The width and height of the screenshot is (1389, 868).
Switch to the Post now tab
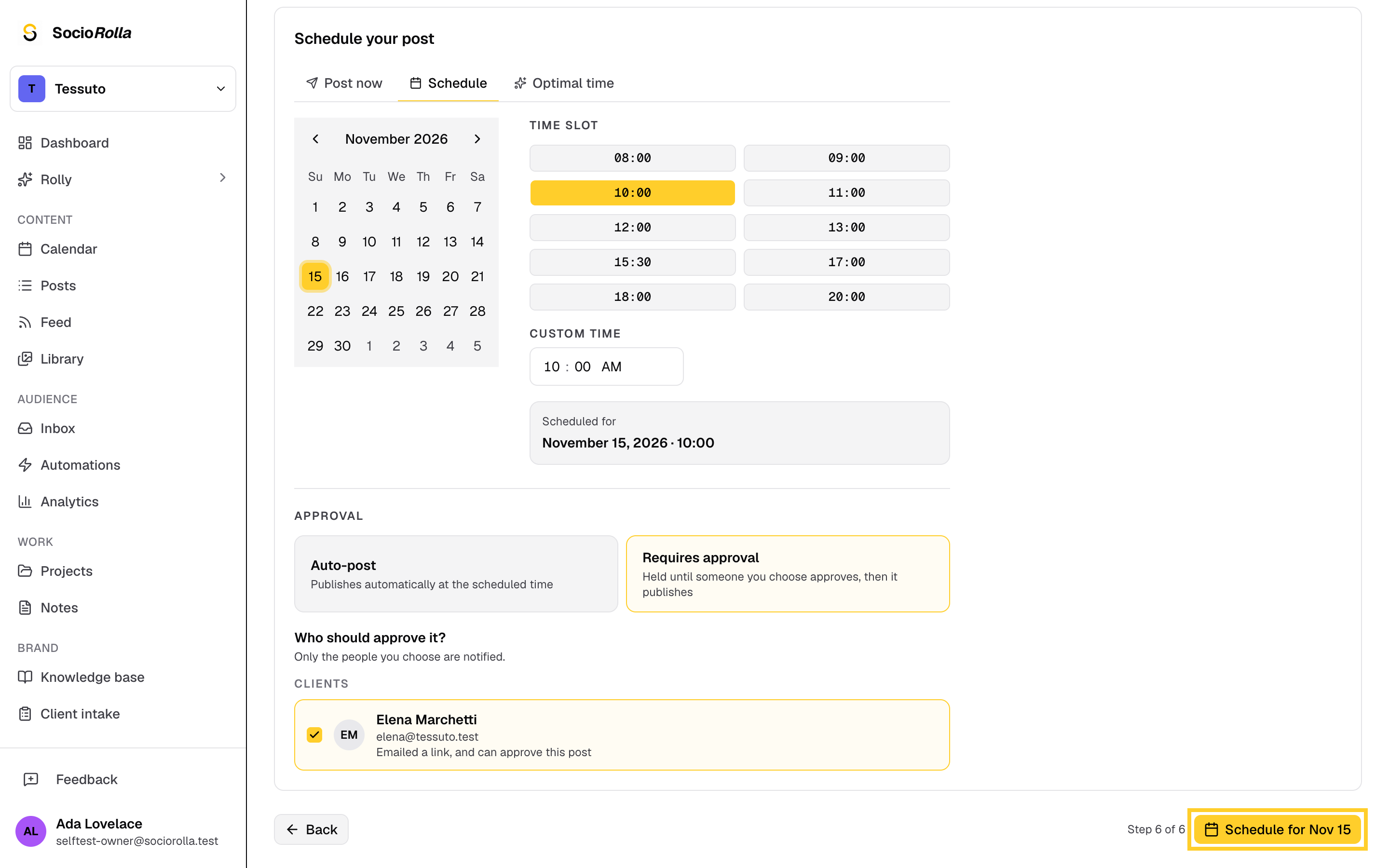click(344, 83)
